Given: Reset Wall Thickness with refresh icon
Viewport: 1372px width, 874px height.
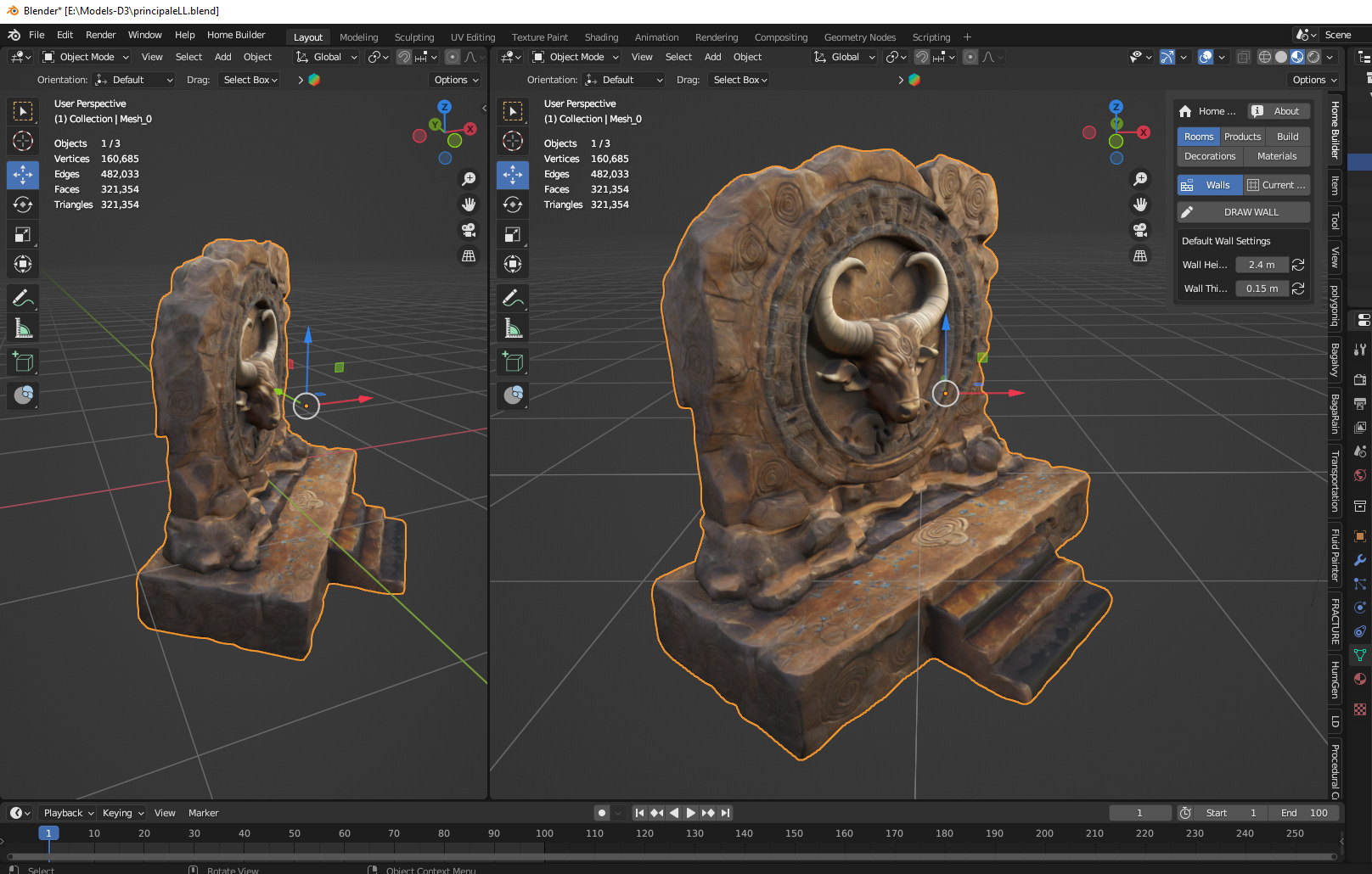Looking at the screenshot, I should click(x=1298, y=289).
